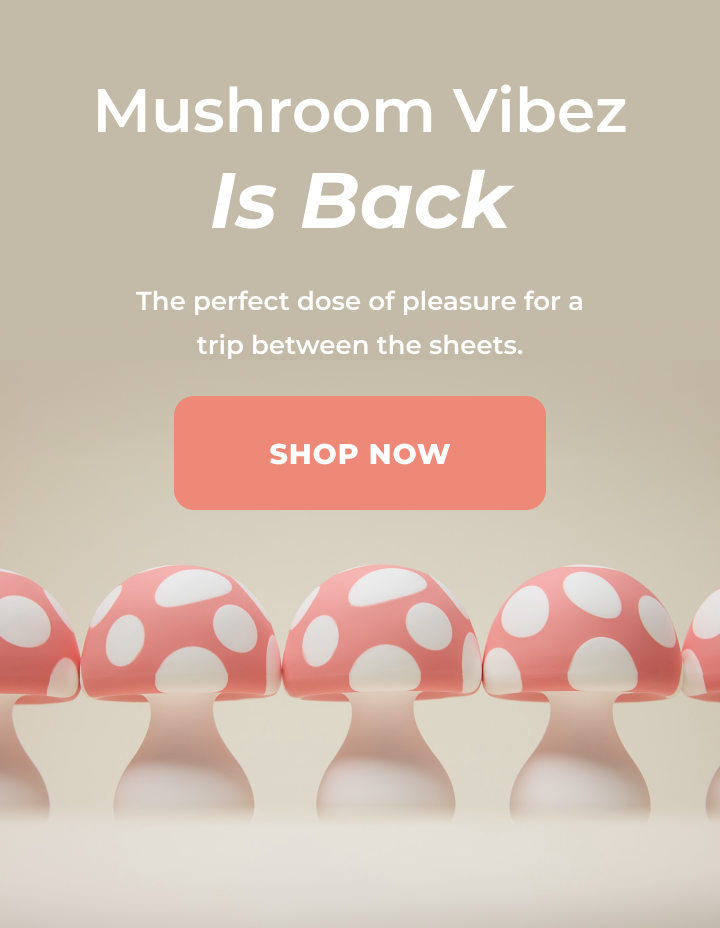Click the line "trip between the sheets."
This screenshot has height=928, width=720.
pos(360,344)
